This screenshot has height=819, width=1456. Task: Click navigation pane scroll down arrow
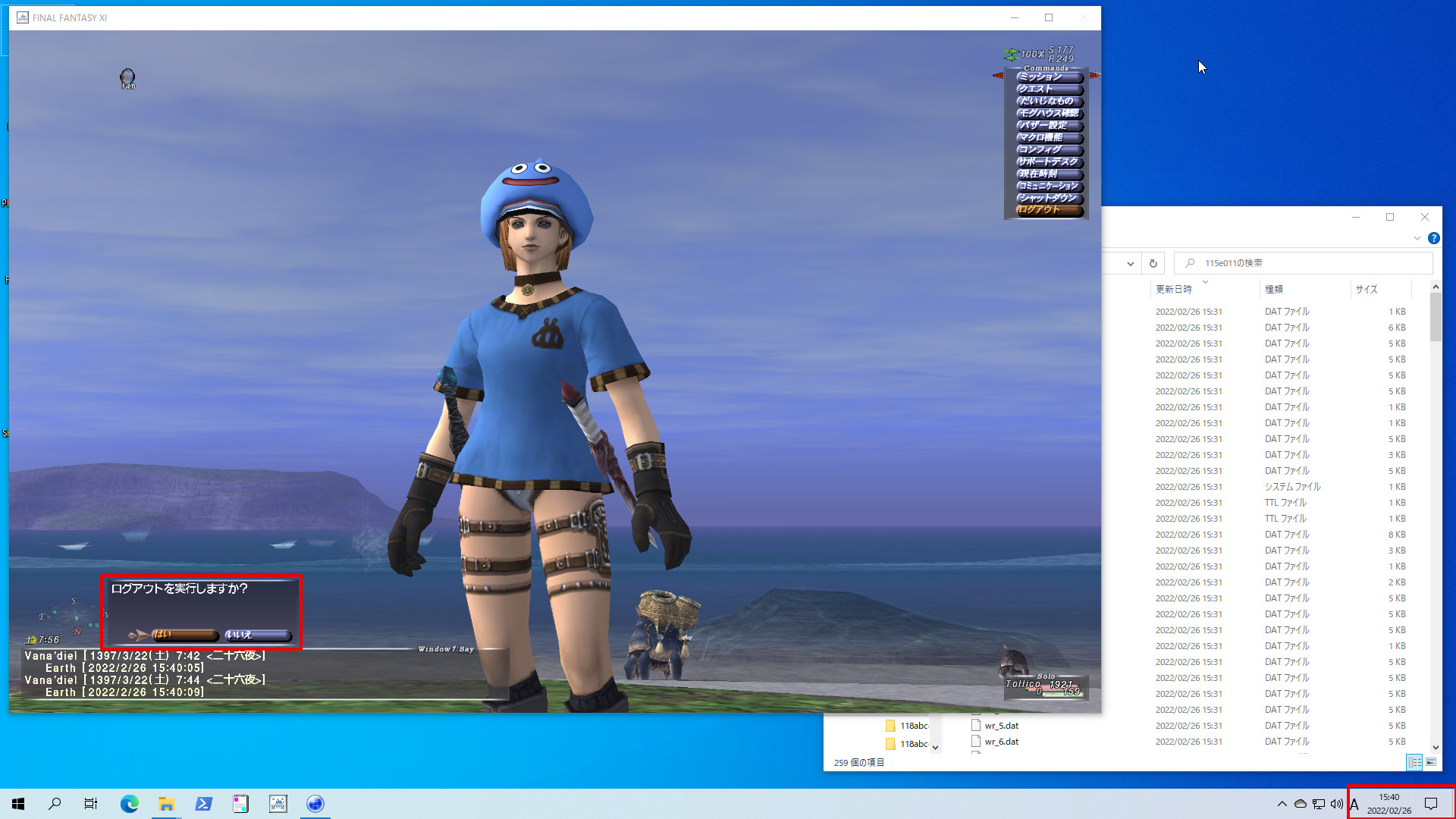tap(935, 747)
